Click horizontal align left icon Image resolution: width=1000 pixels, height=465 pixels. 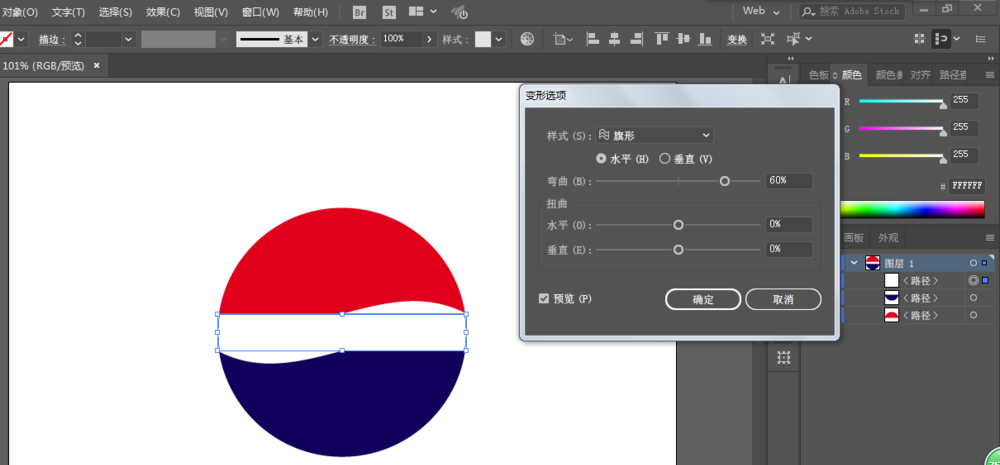point(592,39)
